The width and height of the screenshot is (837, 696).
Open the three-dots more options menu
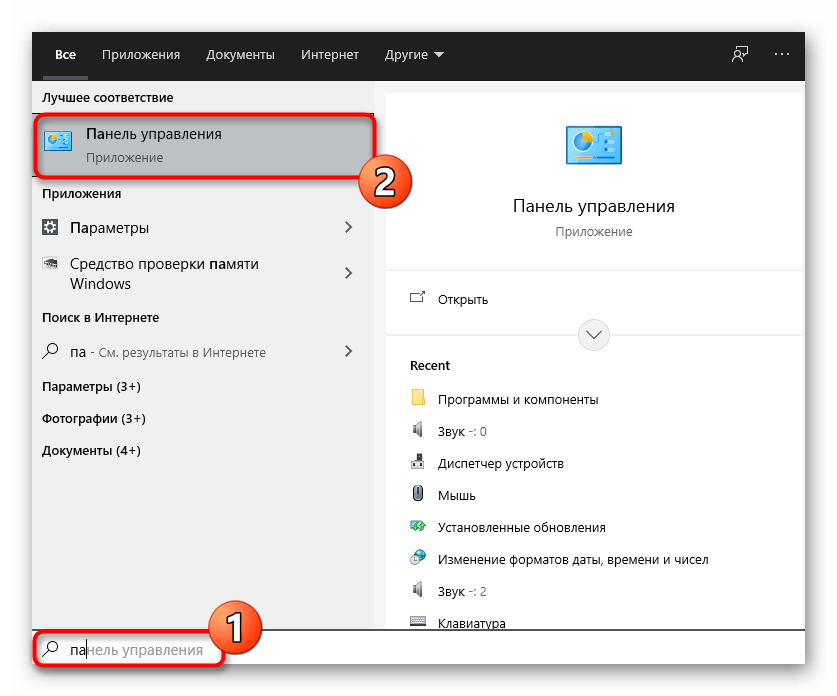(782, 55)
